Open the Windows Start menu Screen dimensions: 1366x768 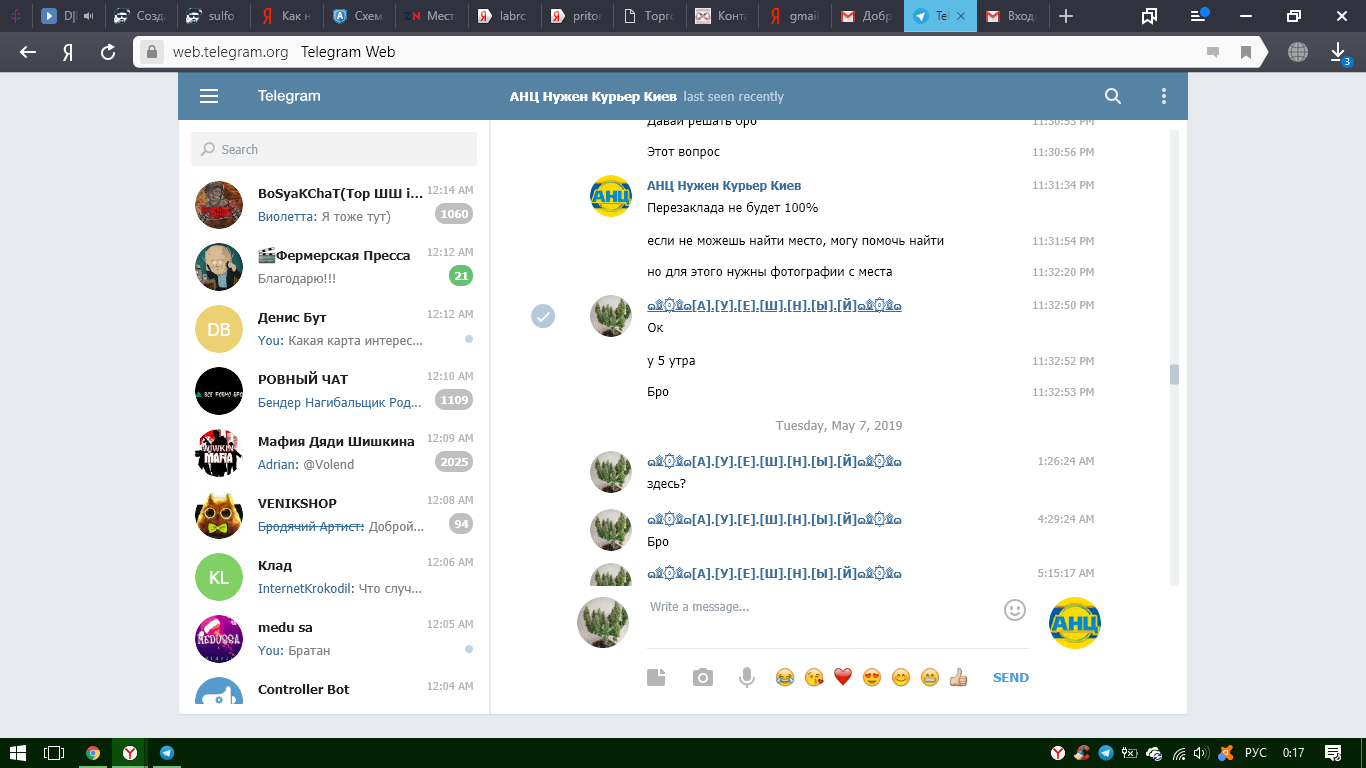[17, 753]
